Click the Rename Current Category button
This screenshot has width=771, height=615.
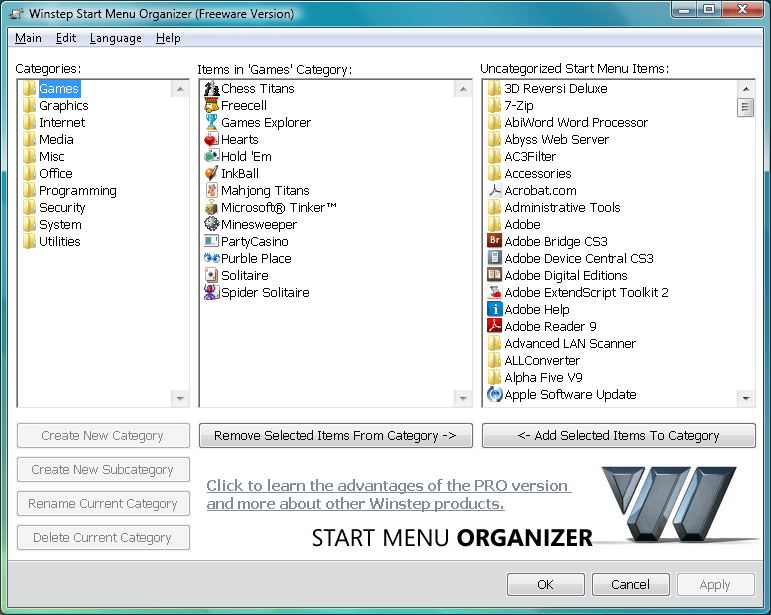pos(103,503)
